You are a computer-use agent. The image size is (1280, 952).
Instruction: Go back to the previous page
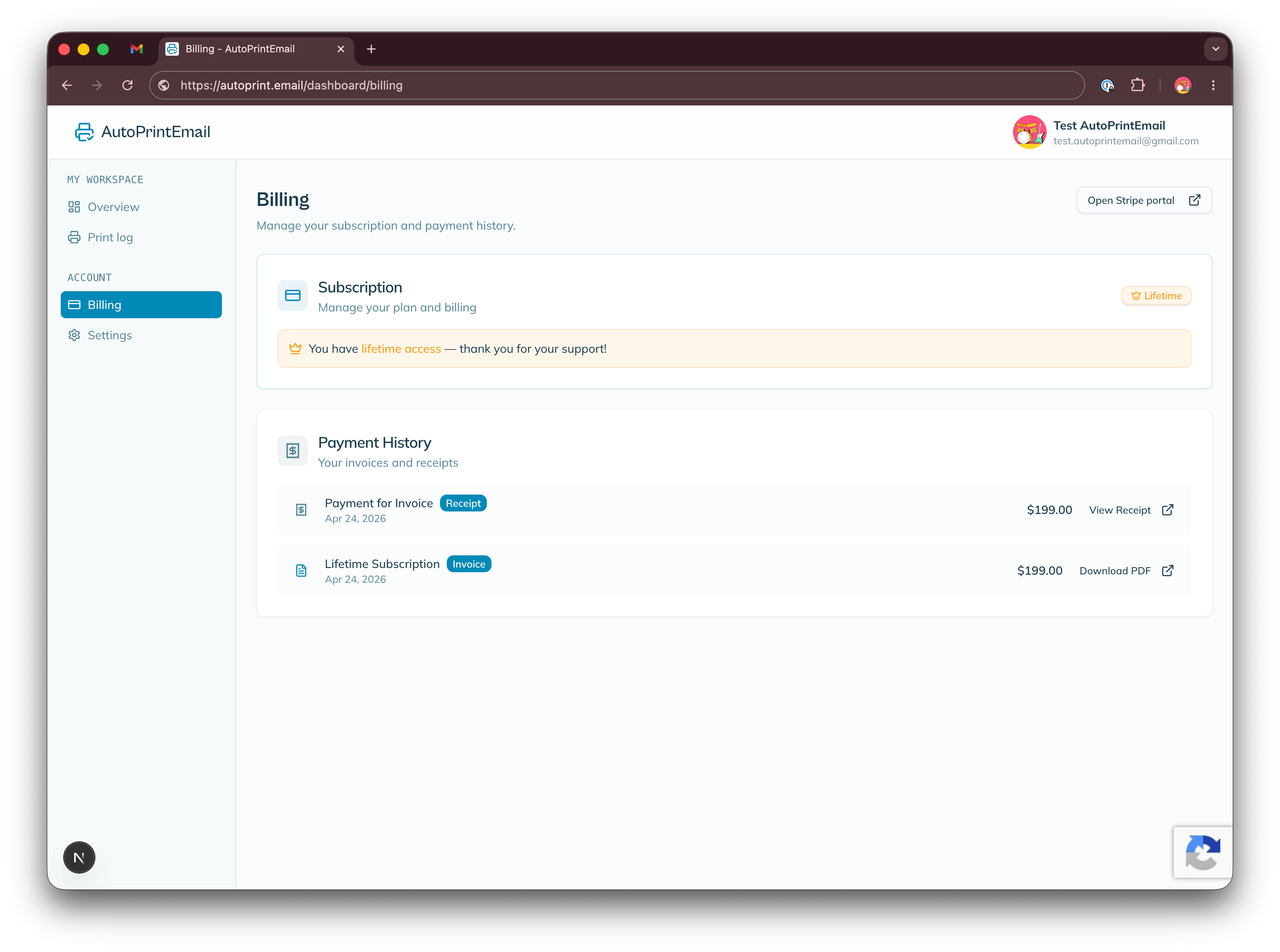click(67, 85)
